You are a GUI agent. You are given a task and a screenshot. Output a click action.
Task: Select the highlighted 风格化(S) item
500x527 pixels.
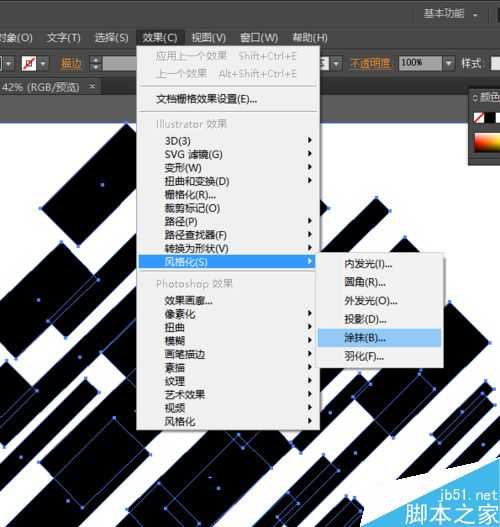[x=227, y=261]
